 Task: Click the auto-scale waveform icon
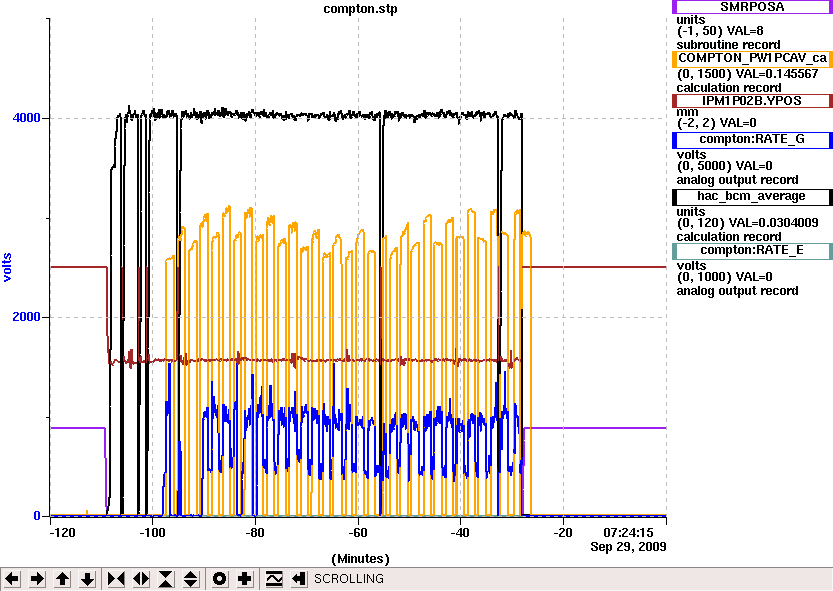(274, 579)
